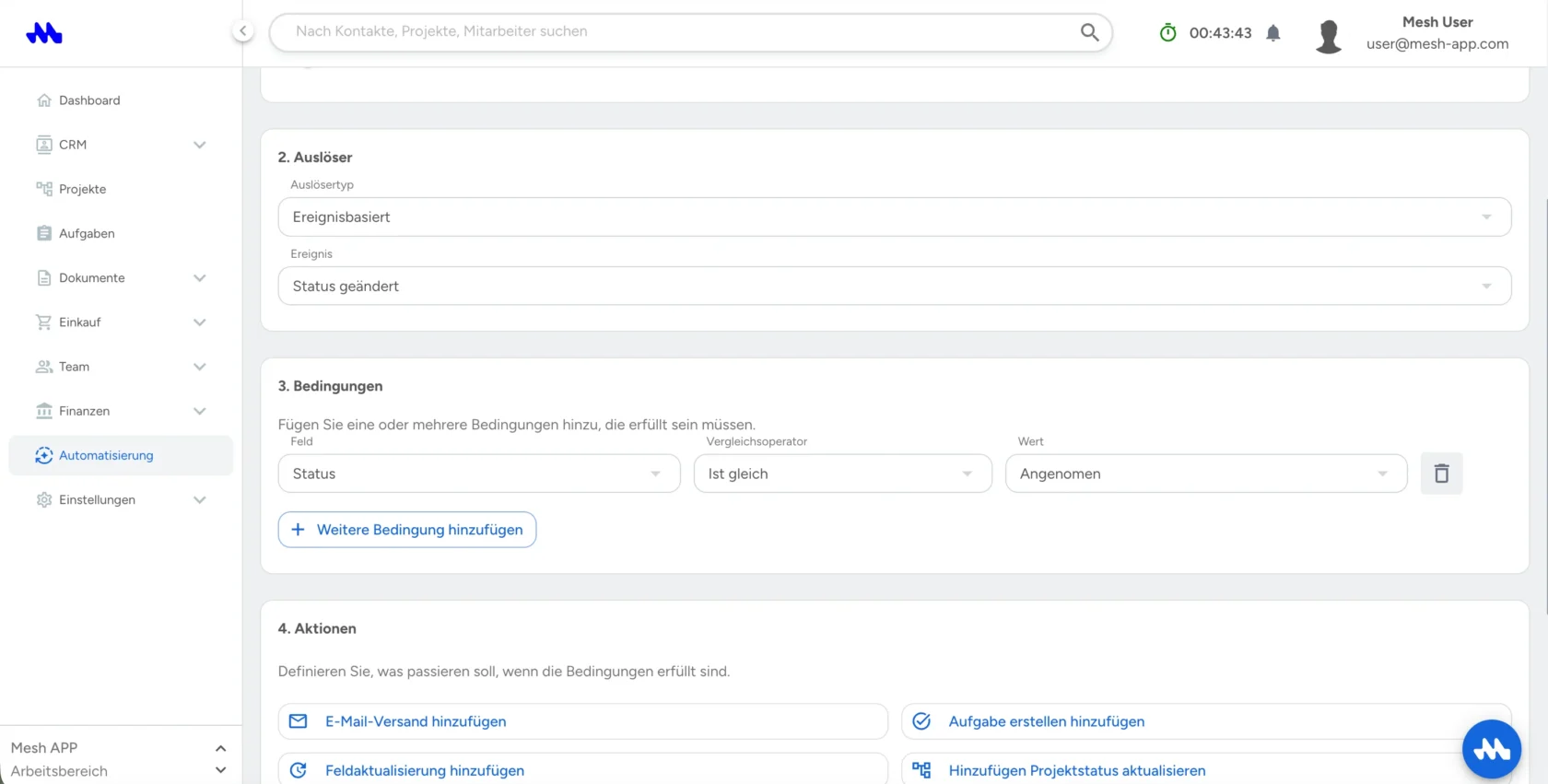
Task: Expand the Einkauf submenu chevron
Action: (x=200, y=322)
